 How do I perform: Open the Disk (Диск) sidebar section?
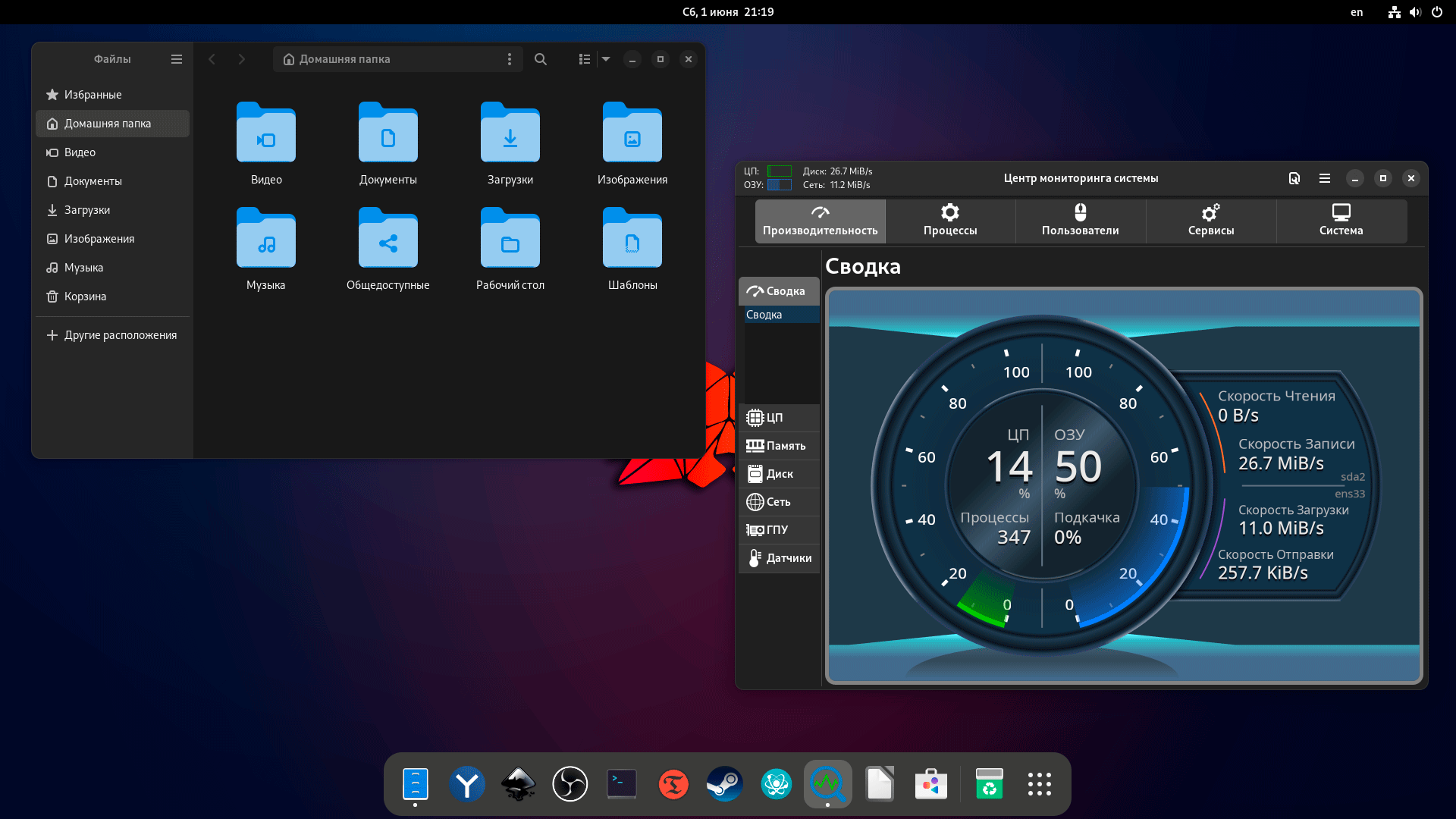[x=779, y=474]
